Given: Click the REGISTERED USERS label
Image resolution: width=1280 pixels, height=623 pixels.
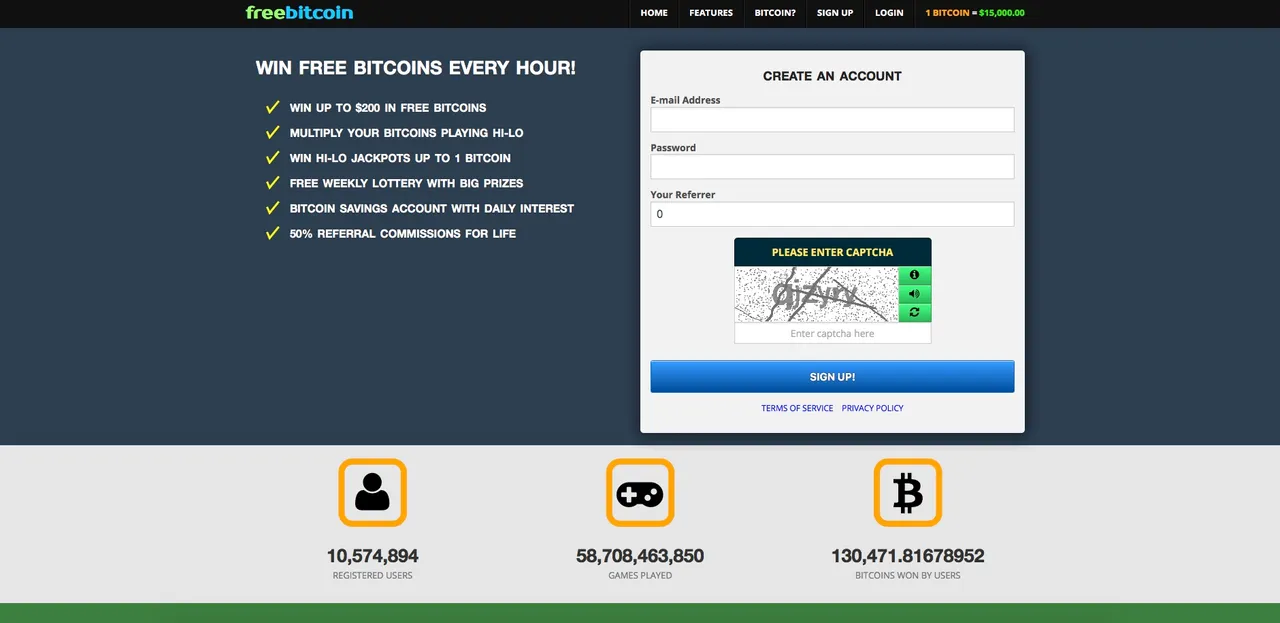Looking at the screenshot, I should pyautogui.click(x=372, y=575).
